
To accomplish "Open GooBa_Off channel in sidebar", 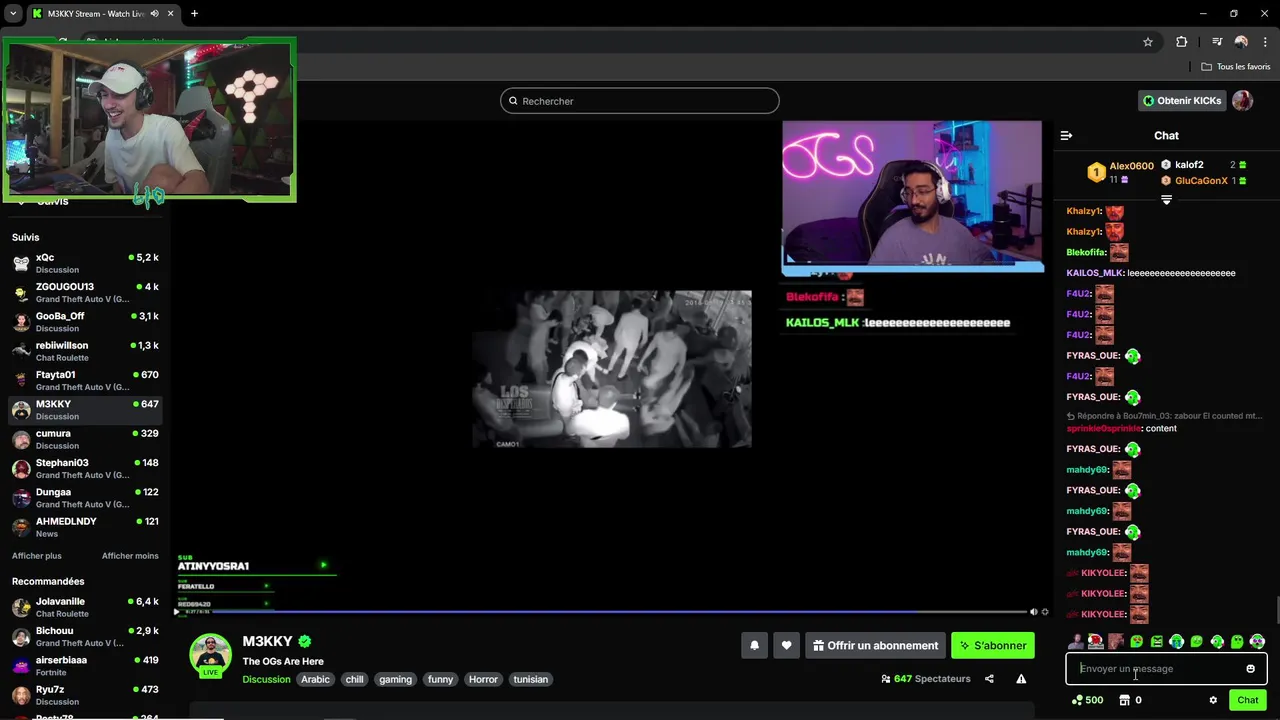I will pyautogui.click(x=85, y=322).
